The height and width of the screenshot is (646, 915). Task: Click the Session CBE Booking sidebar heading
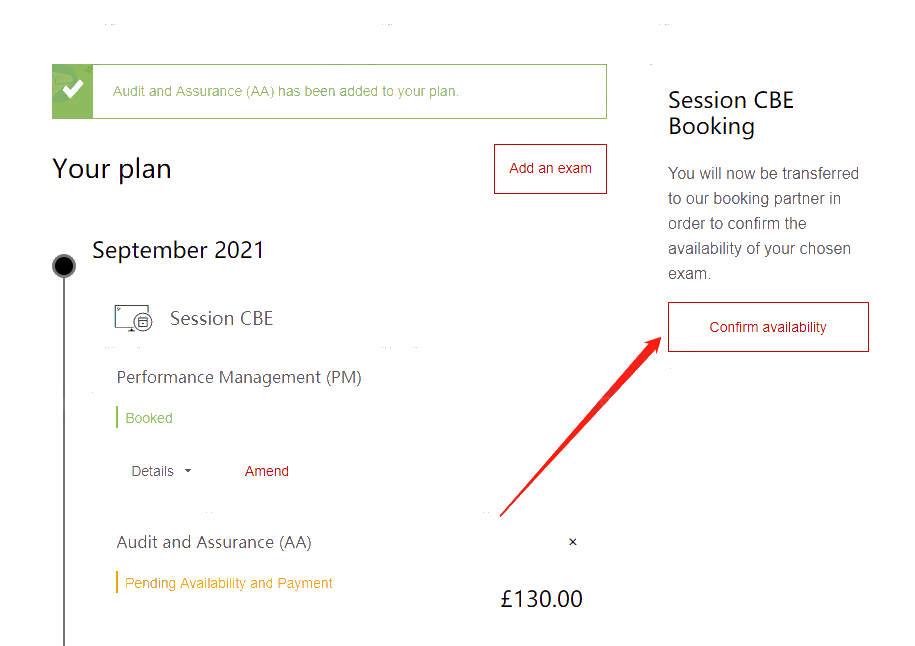[731, 113]
